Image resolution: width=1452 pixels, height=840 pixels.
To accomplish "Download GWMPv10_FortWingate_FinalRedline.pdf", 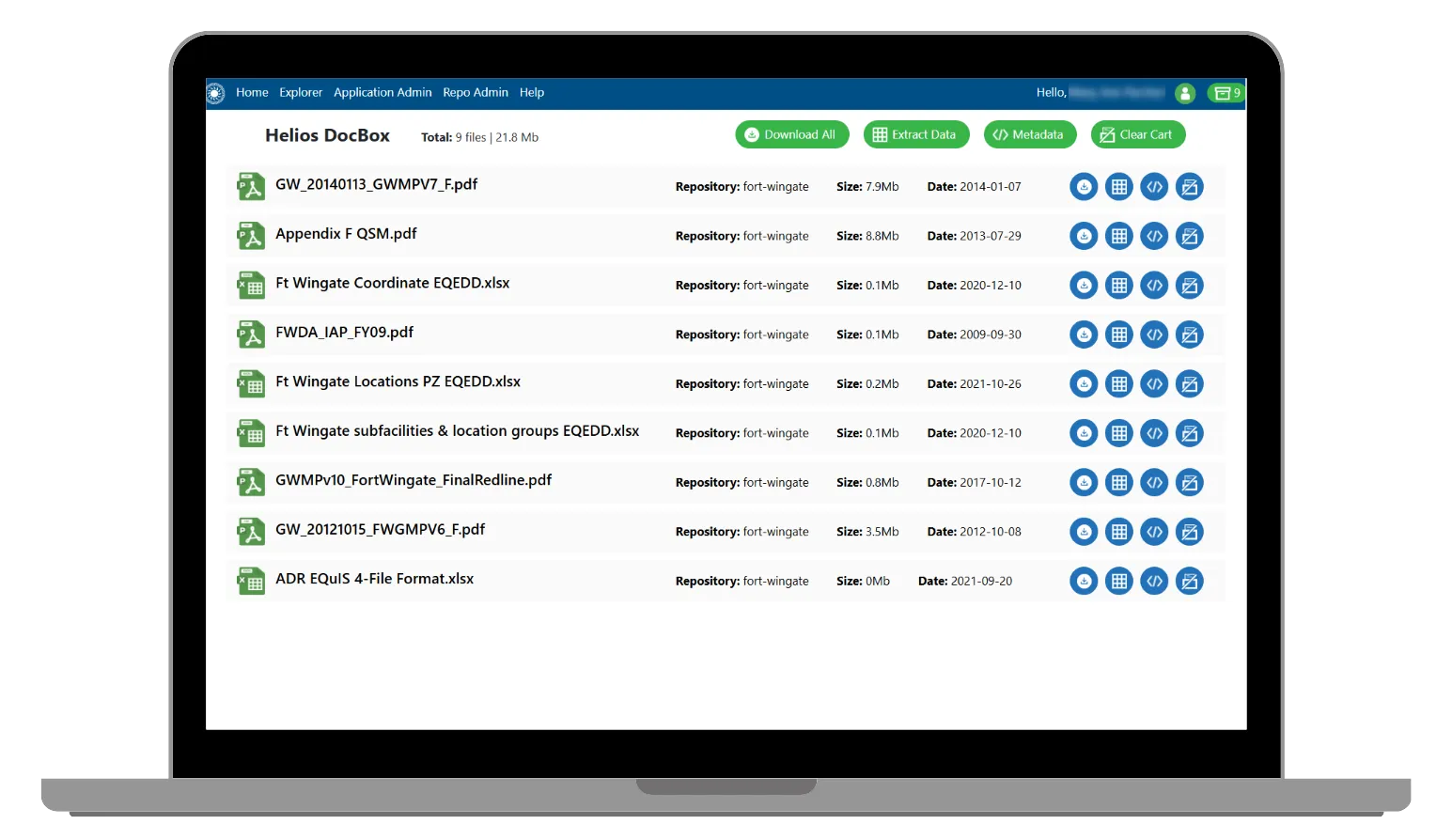I will pyautogui.click(x=1084, y=483).
